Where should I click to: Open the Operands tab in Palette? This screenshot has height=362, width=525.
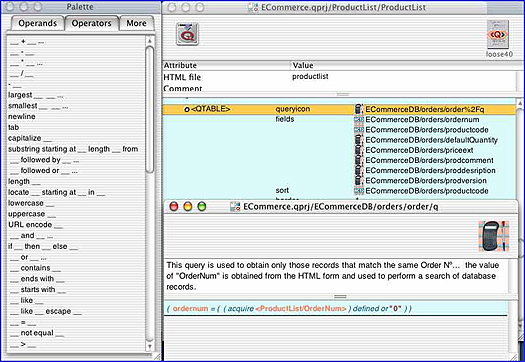(37, 23)
